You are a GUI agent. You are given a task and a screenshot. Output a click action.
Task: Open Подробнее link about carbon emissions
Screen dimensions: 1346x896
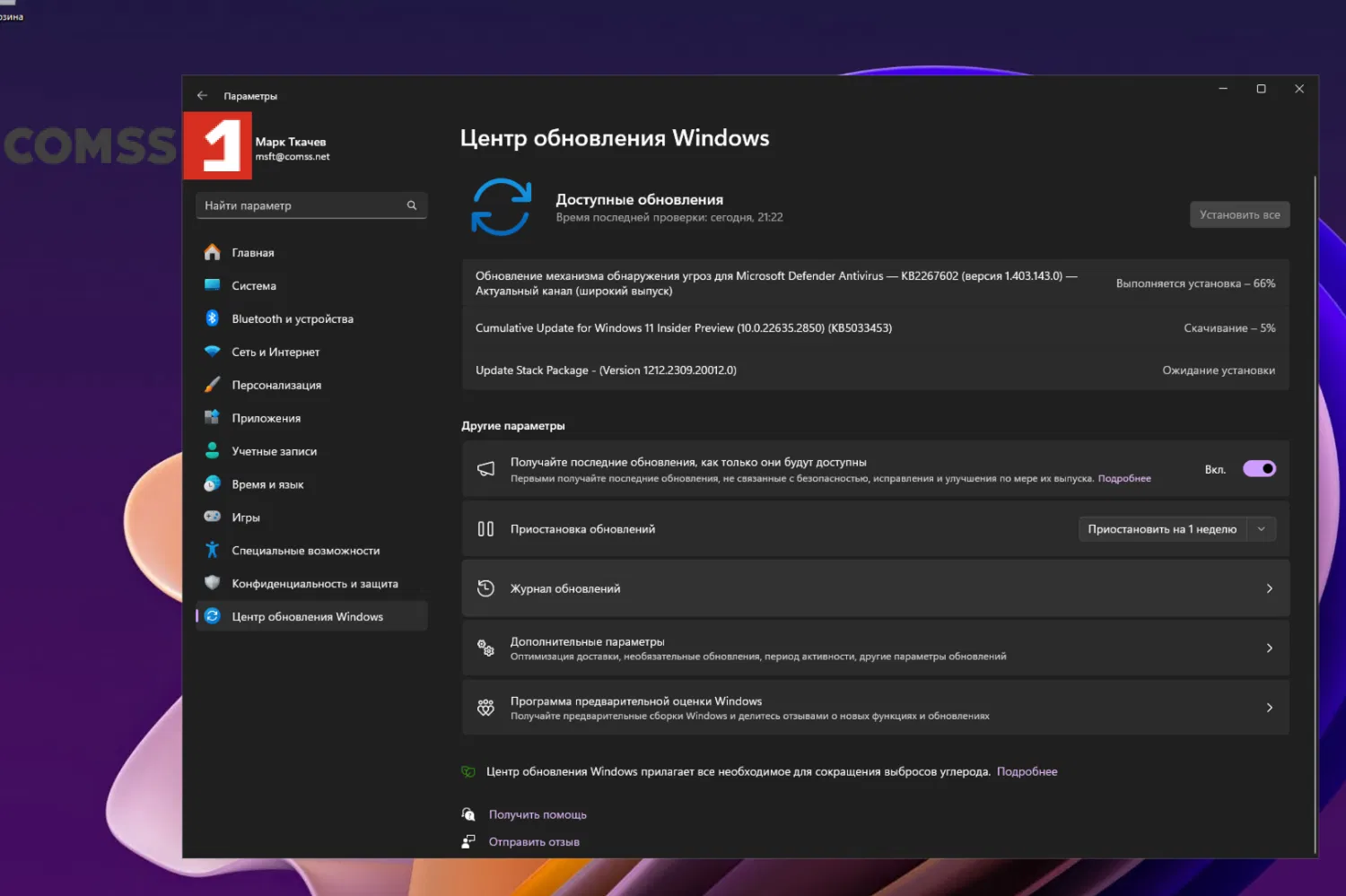1027,771
